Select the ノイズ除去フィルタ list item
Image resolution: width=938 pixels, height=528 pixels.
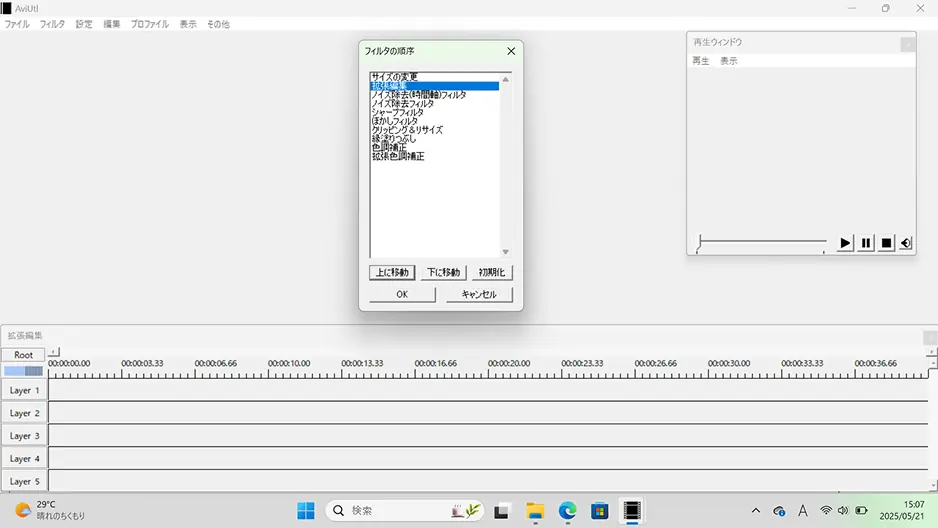[434, 103]
